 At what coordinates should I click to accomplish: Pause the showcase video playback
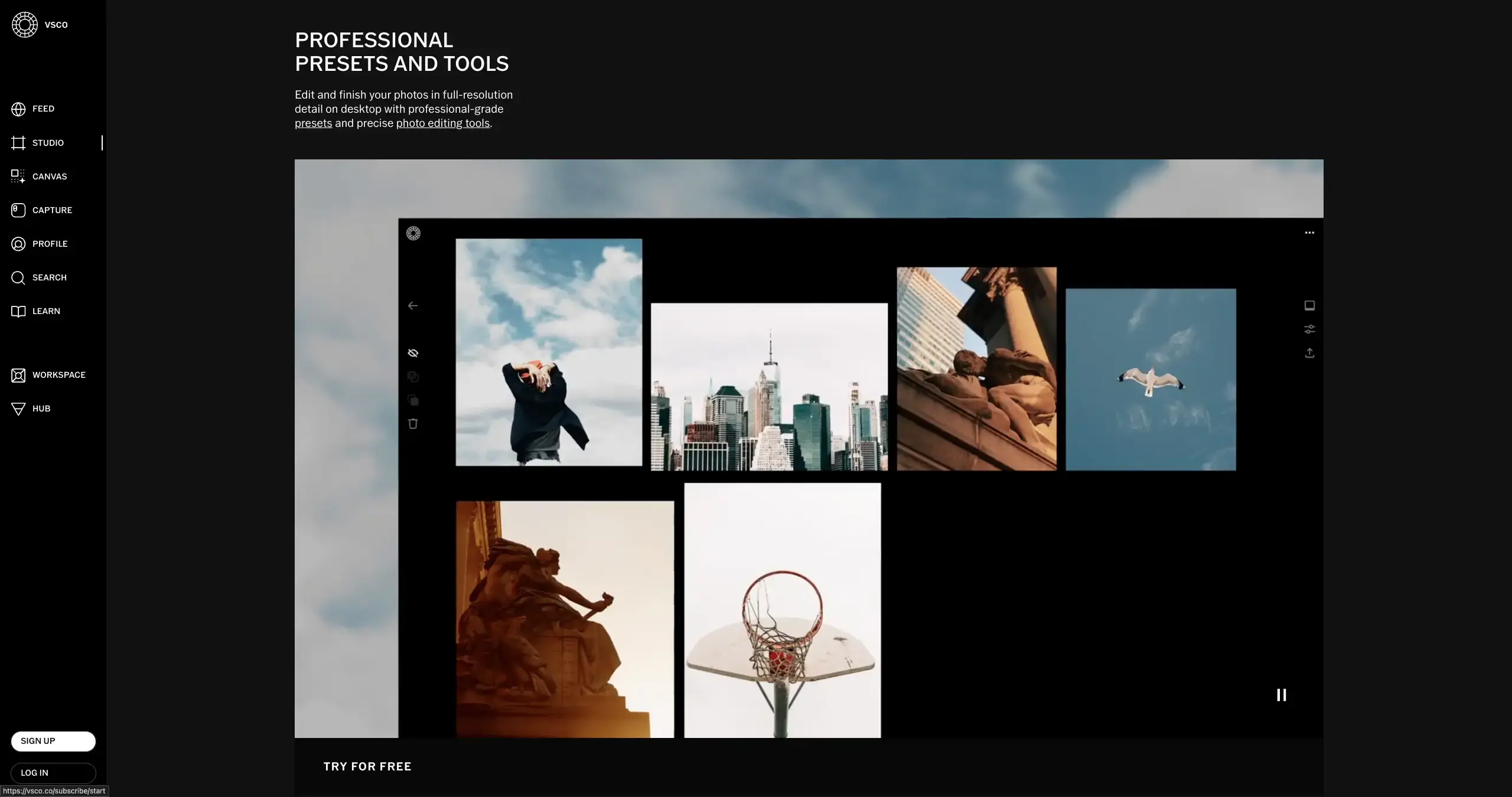pyautogui.click(x=1281, y=695)
